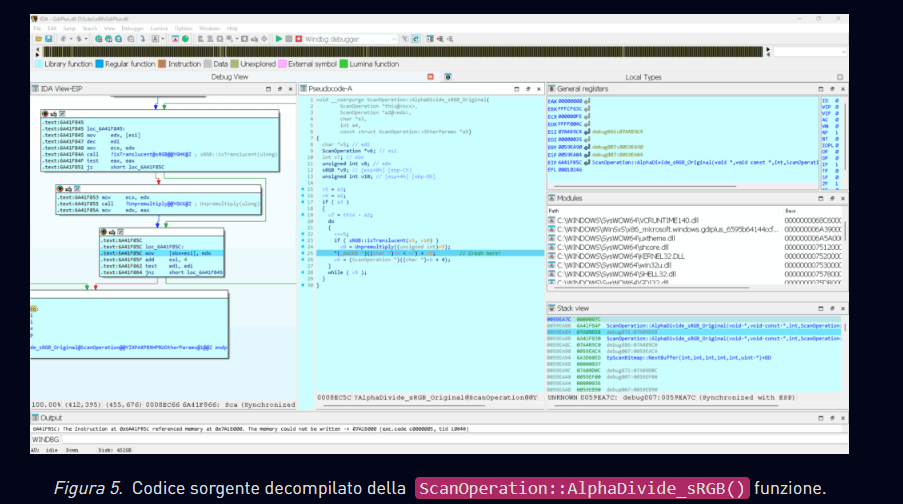Image resolution: width=903 pixels, height=504 pixels.
Task: Switch to the Local Types tab
Action: coord(643,77)
